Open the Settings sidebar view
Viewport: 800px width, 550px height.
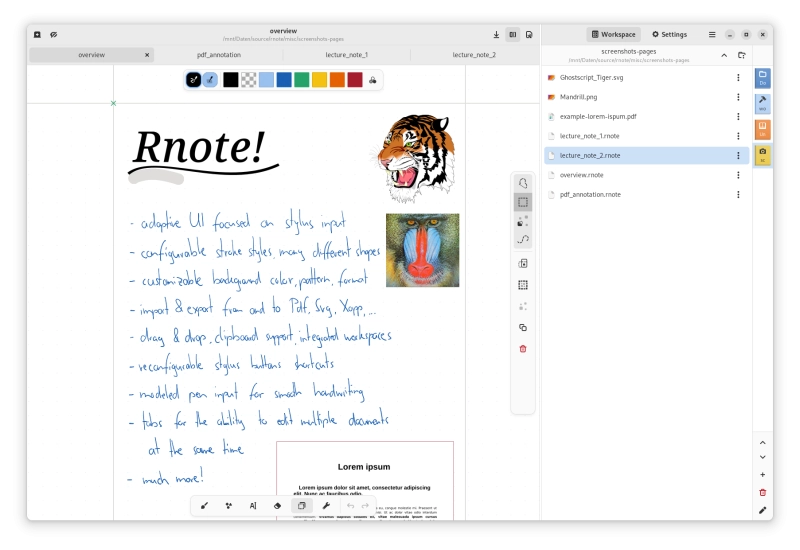click(x=669, y=34)
